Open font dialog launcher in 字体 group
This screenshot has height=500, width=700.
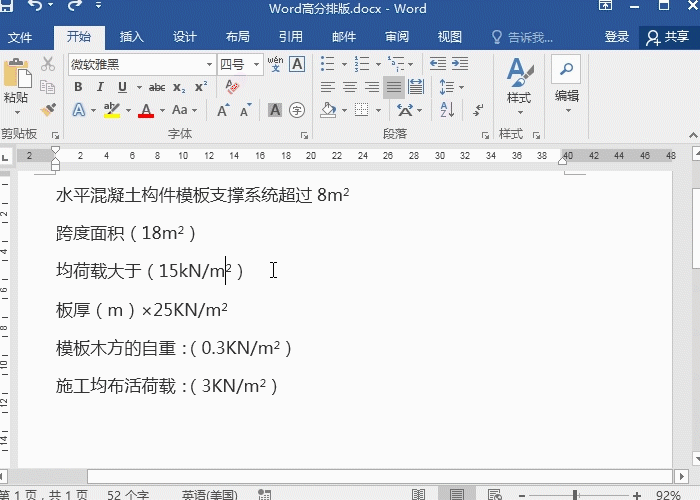[x=304, y=135]
